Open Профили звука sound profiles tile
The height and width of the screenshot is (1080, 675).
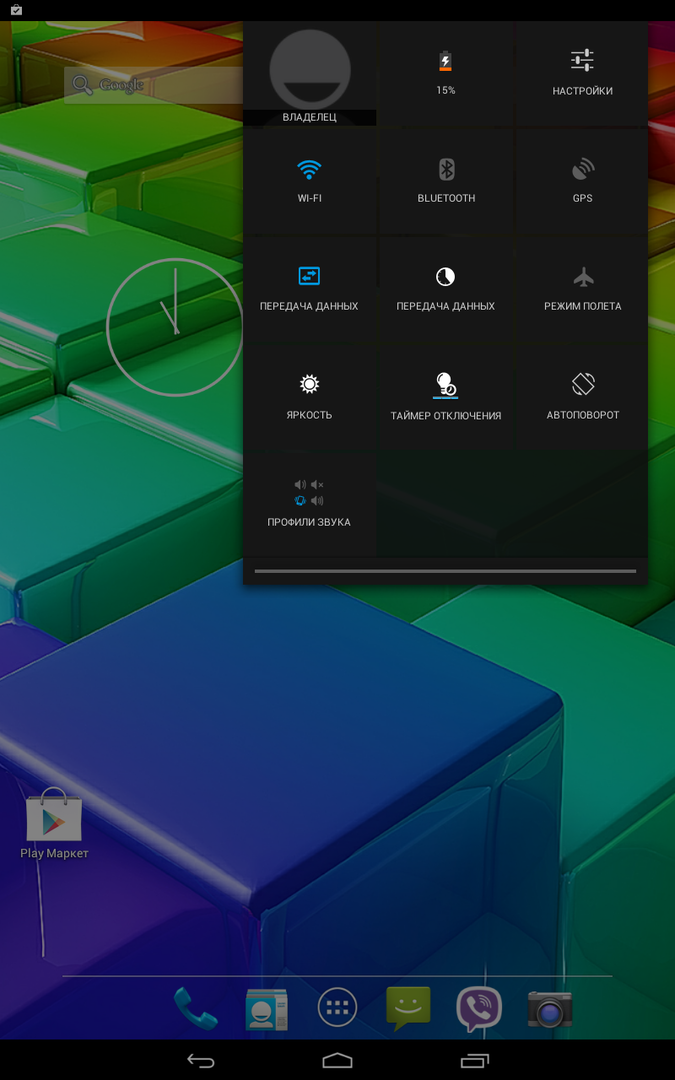(309, 505)
